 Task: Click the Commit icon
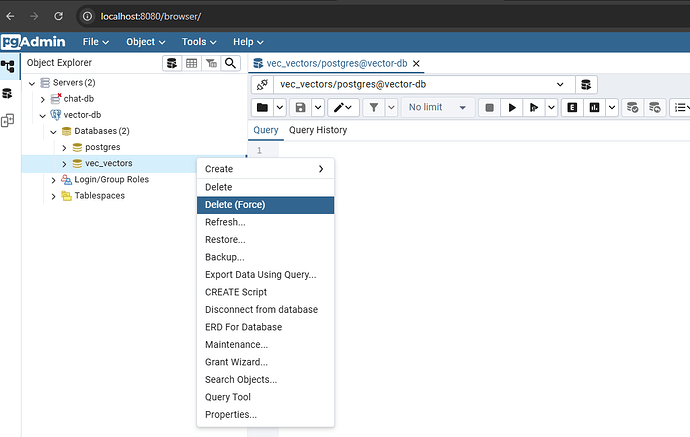[632, 107]
